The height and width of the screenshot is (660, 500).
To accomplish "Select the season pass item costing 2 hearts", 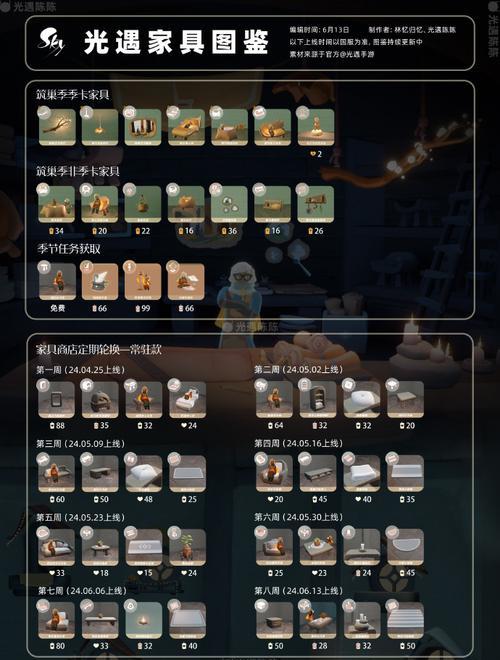I will (316, 127).
